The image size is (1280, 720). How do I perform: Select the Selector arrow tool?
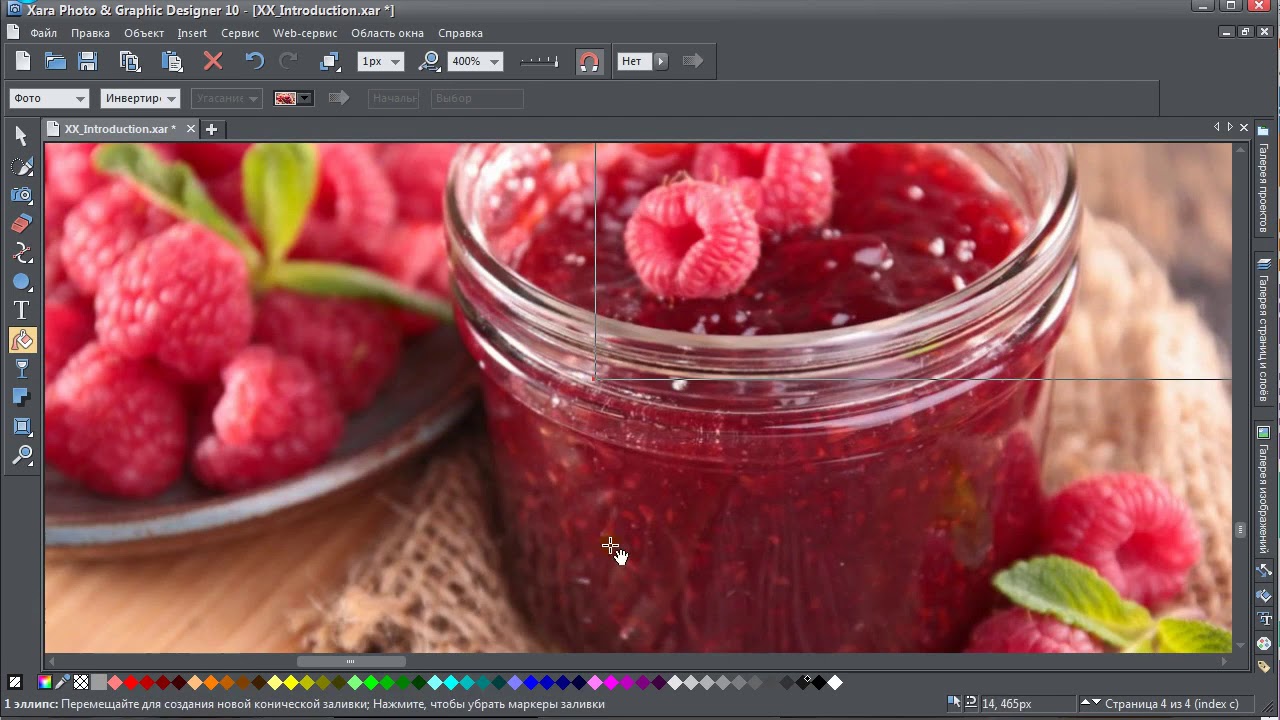[x=22, y=136]
